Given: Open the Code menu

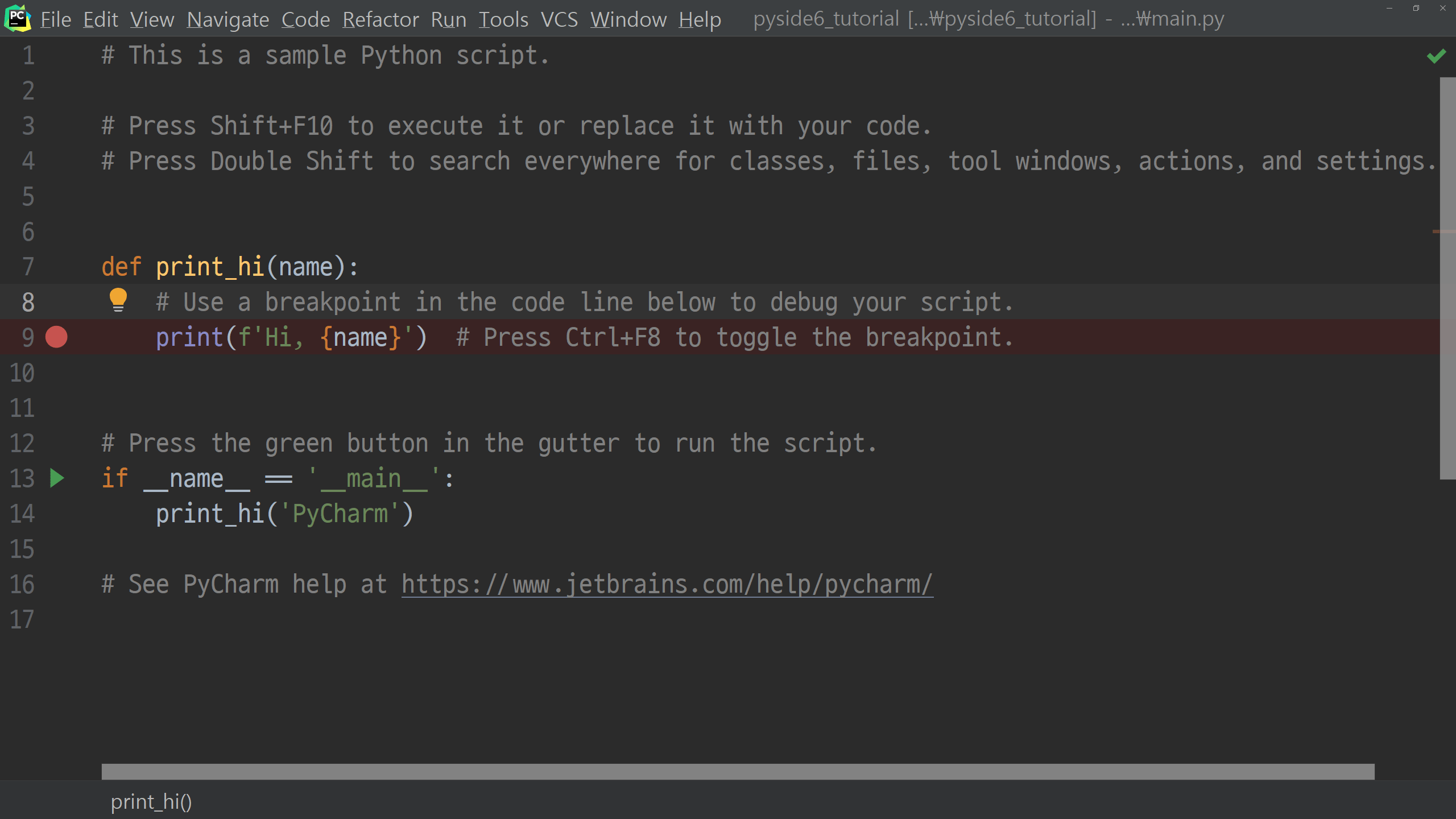Looking at the screenshot, I should click(305, 19).
